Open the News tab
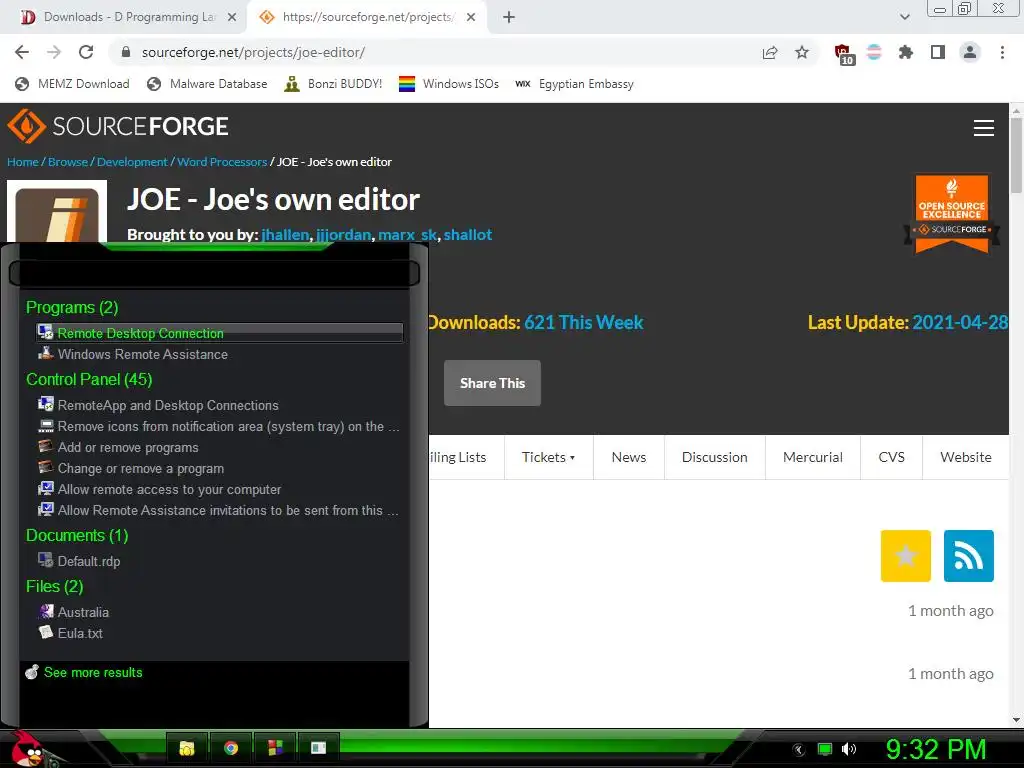Screen dimensions: 1024x768 tap(629, 457)
